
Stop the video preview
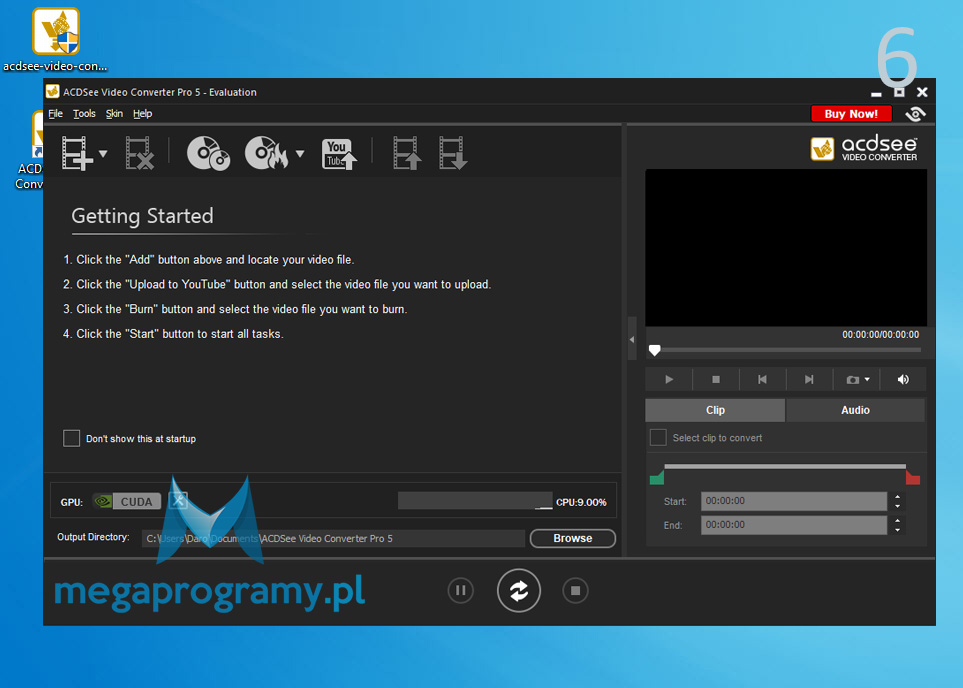tap(715, 380)
